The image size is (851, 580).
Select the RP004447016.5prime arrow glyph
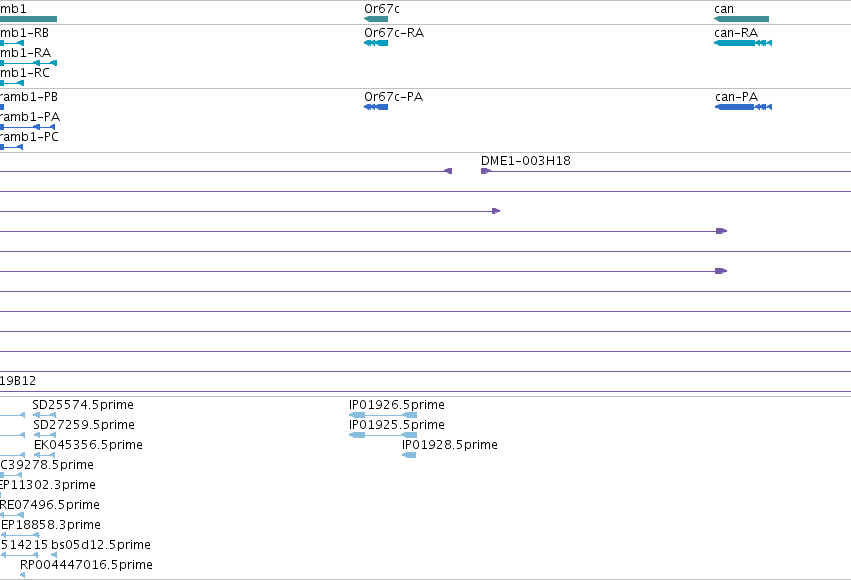(22, 575)
